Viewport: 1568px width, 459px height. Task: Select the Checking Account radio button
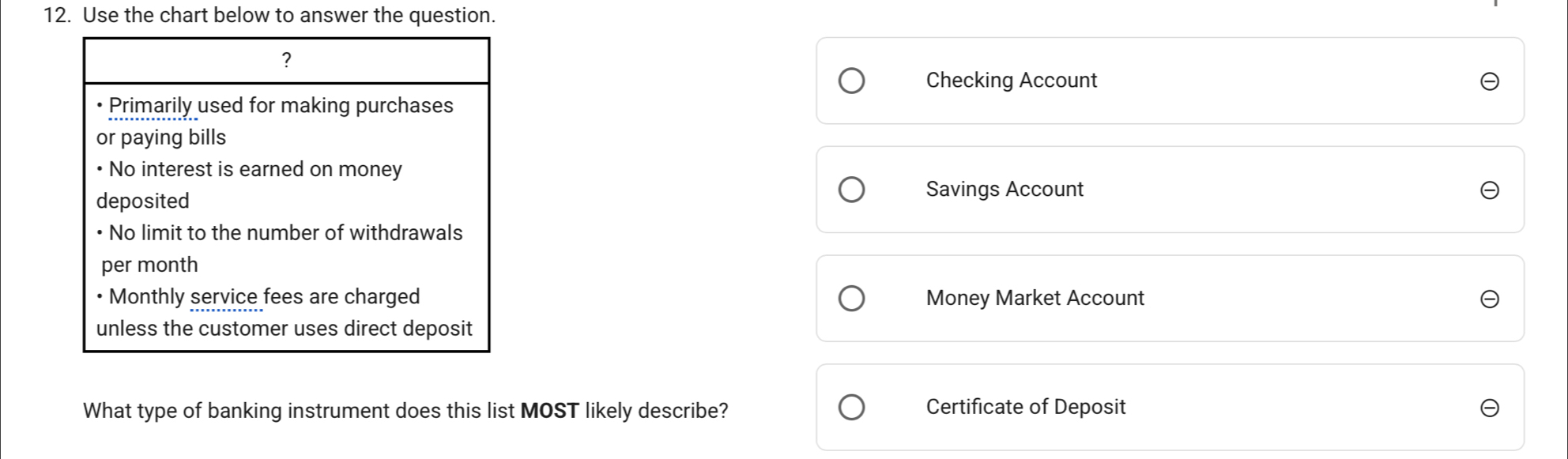[851, 81]
